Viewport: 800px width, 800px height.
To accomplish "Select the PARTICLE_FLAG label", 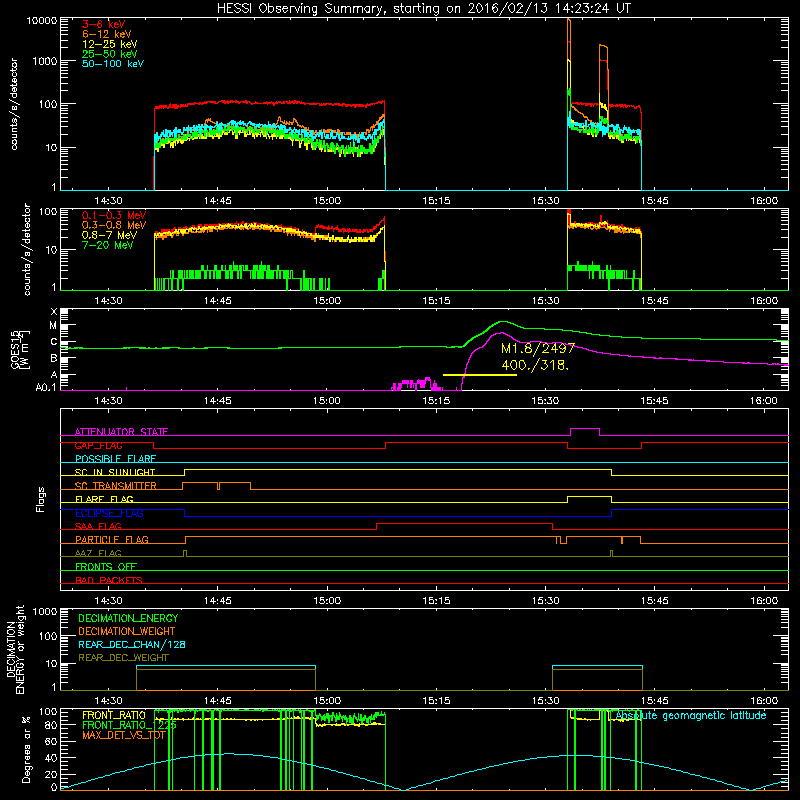I will click(x=112, y=539).
